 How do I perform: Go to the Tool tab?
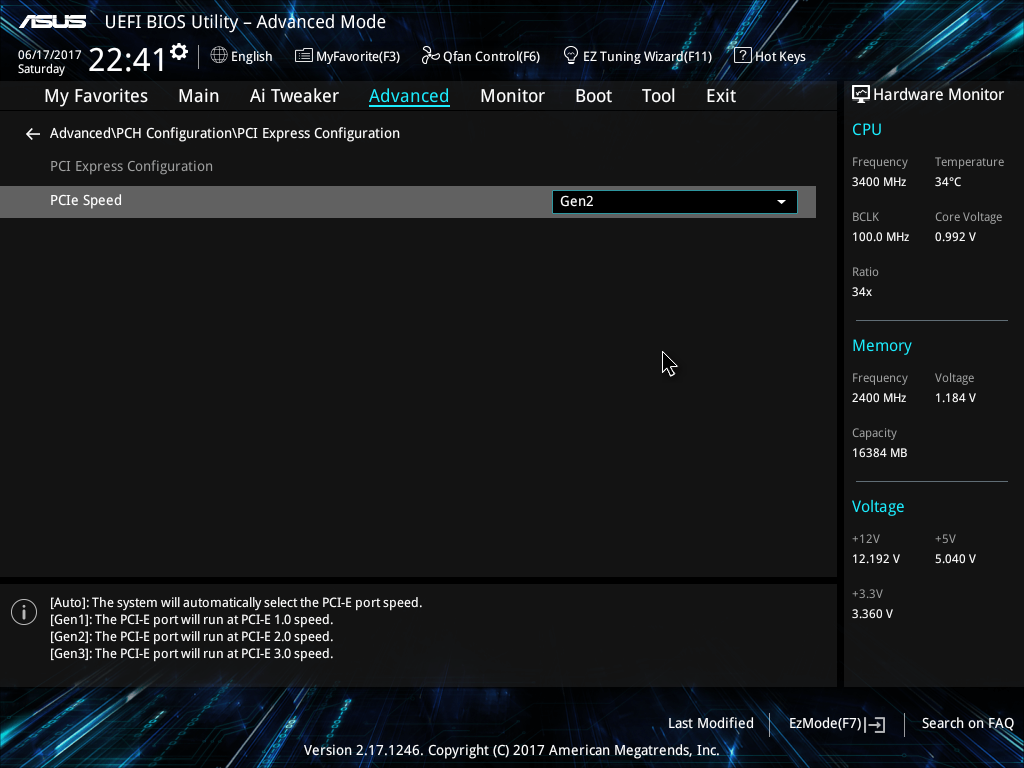658,96
